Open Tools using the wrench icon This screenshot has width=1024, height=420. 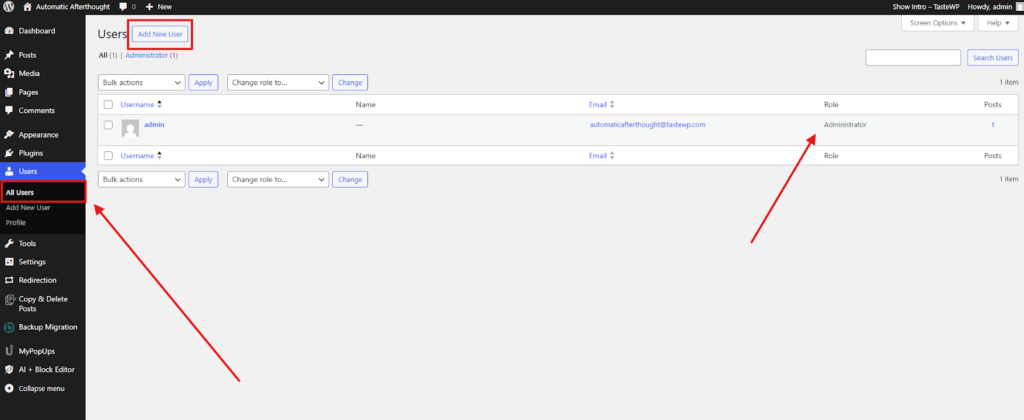[x=9, y=243]
